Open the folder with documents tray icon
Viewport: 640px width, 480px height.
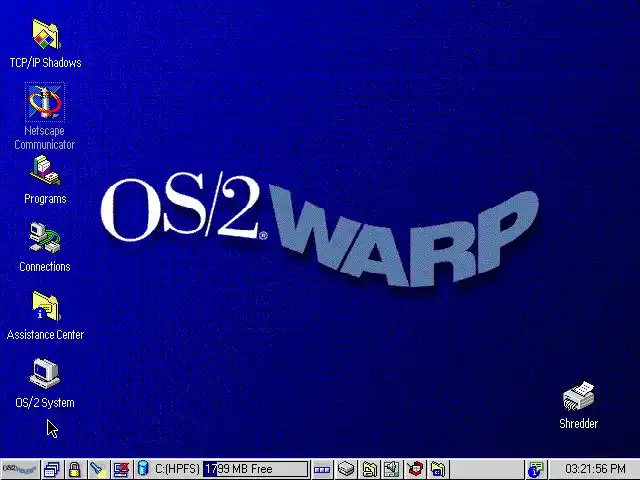tap(369, 469)
